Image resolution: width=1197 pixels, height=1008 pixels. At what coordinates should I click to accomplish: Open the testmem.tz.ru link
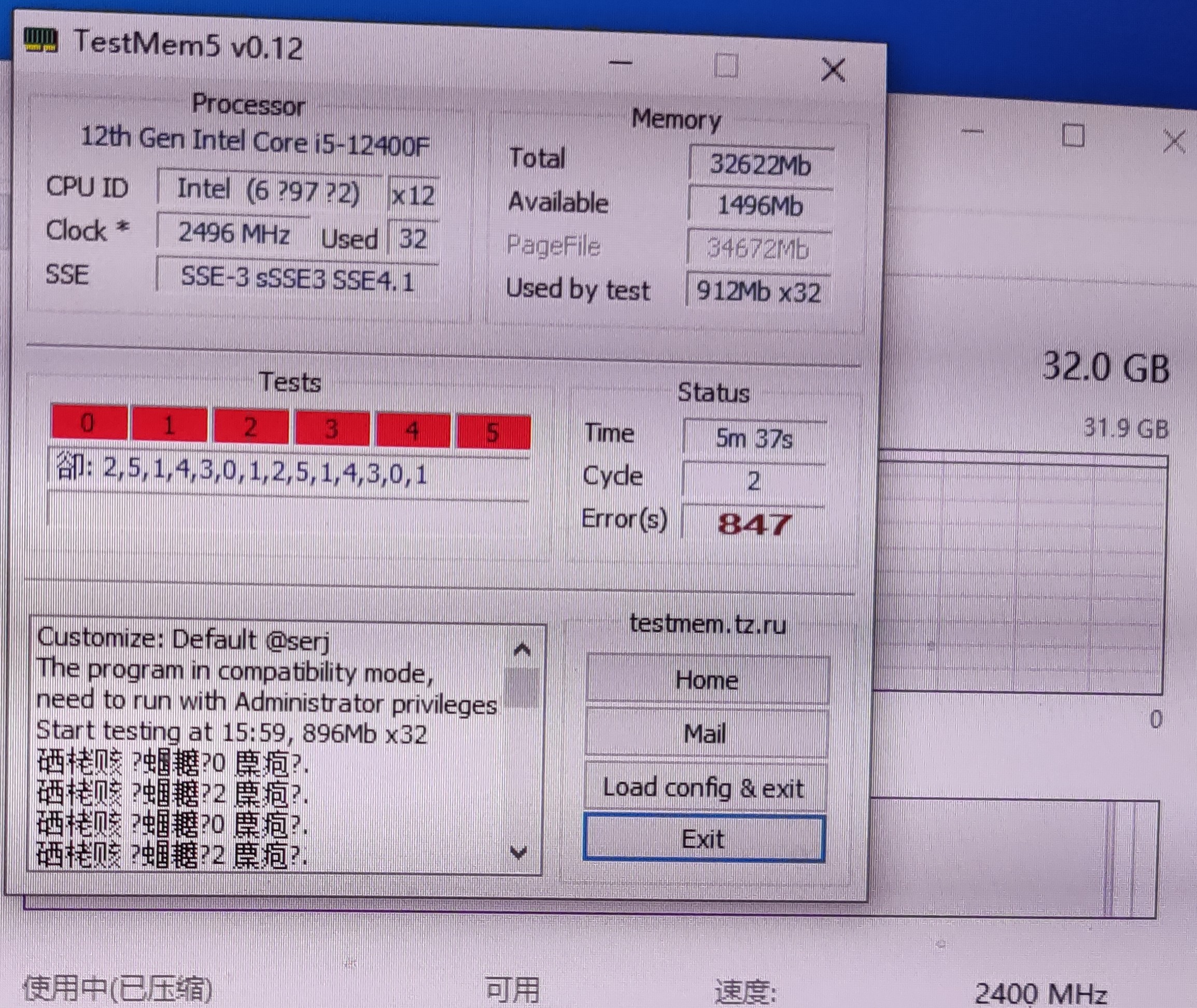[708, 623]
